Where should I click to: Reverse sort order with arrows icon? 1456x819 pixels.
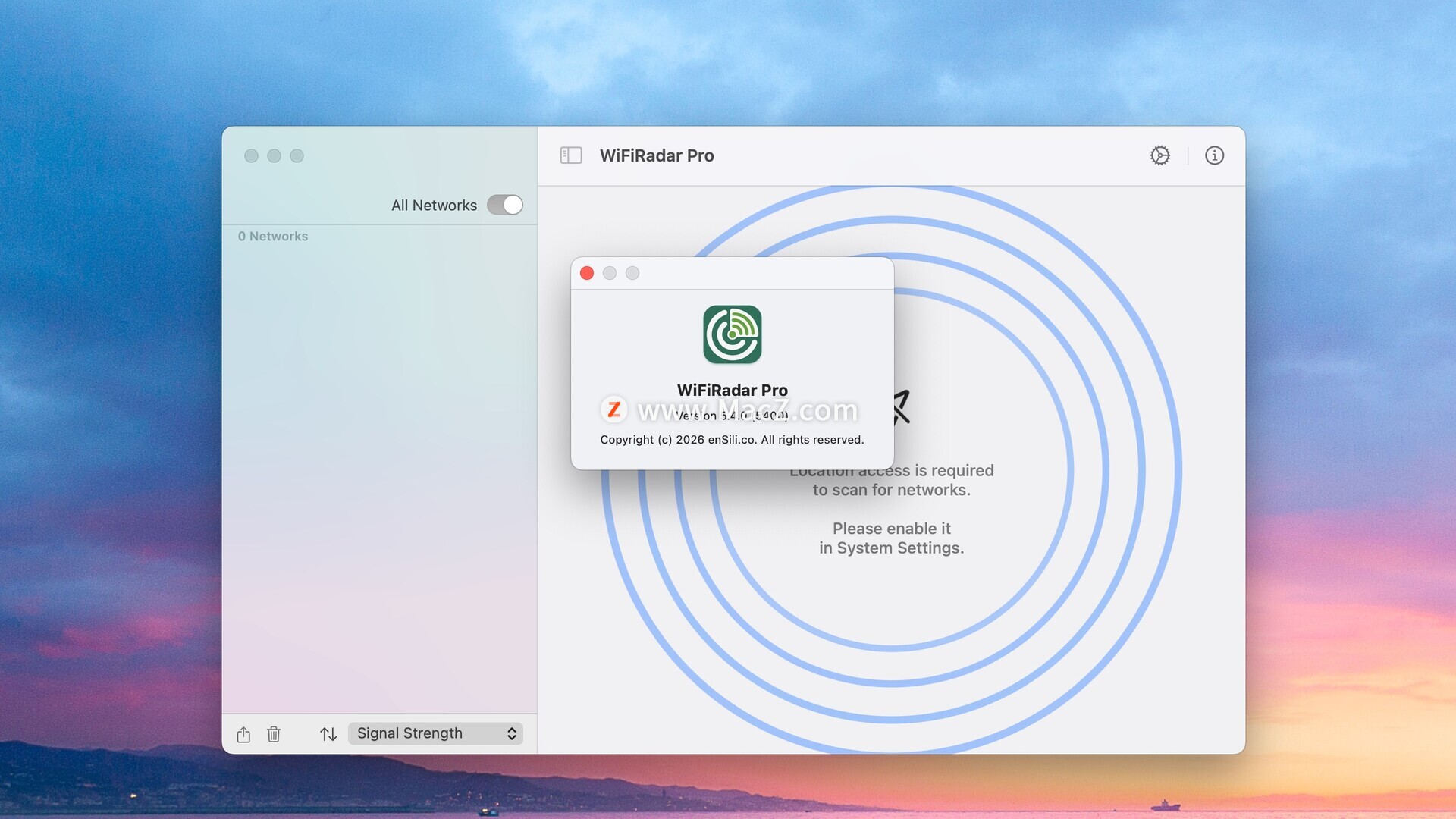(328, 734)
